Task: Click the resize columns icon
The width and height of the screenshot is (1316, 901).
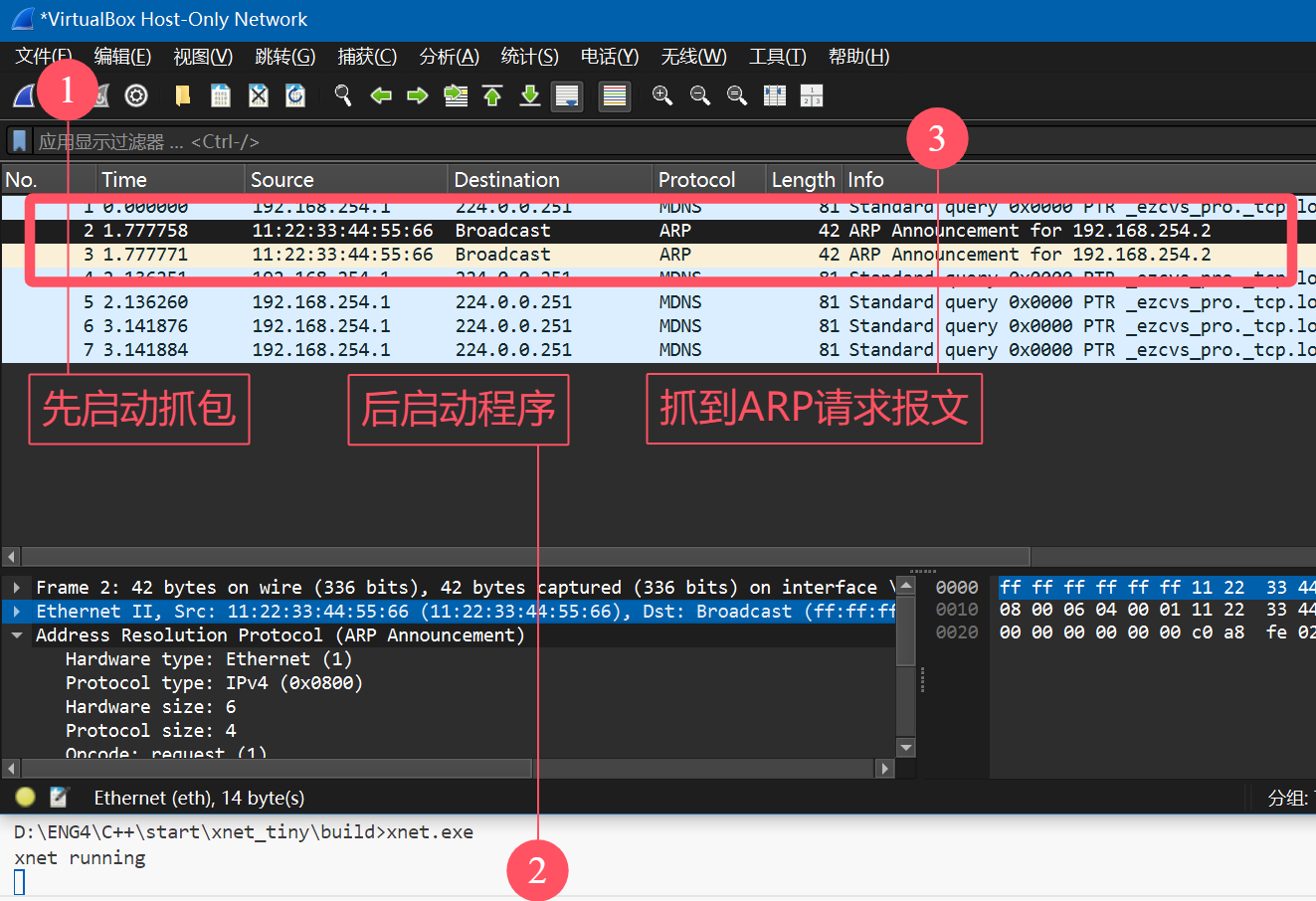Action: coord(775,95)
